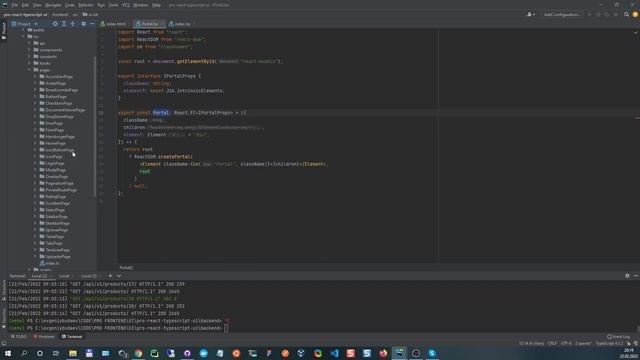
Task: Open Search Everywhere magnifier icon
Action: pyautogui.click(x=627, y=14)
